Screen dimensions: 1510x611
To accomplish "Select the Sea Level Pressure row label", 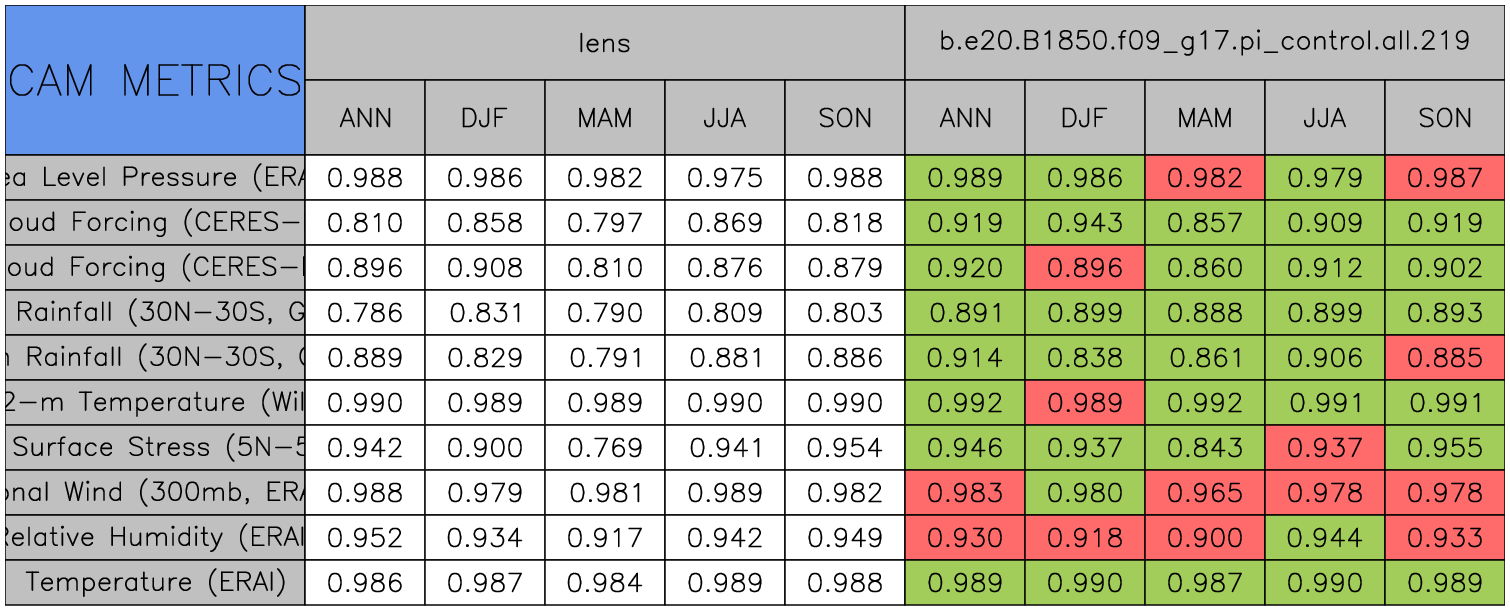I will tap(155, 178).
